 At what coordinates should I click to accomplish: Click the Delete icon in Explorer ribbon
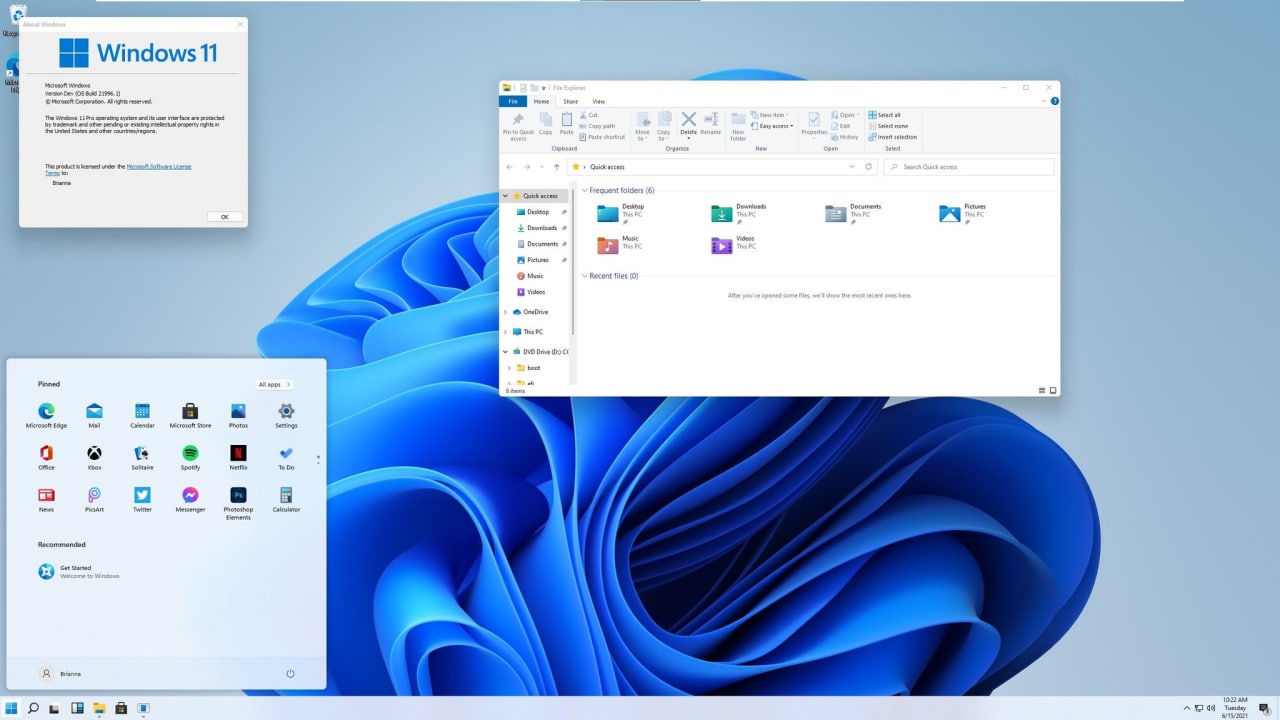[x=688, y=119]
